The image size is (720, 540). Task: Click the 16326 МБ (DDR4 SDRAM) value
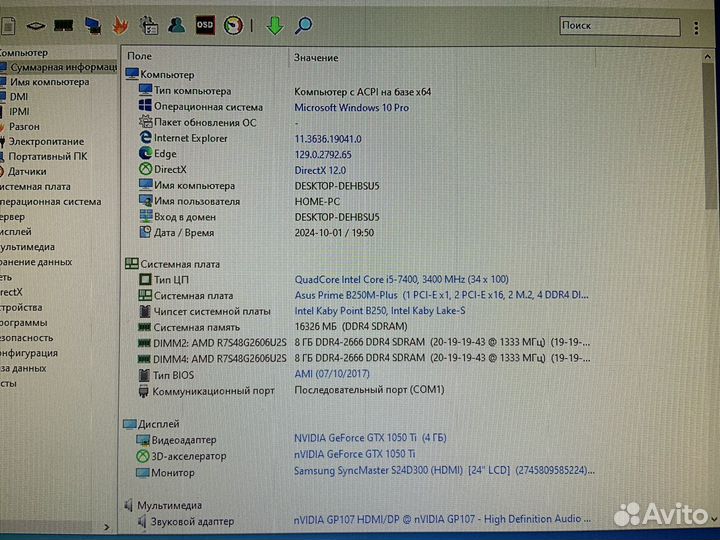click(351, 326)
